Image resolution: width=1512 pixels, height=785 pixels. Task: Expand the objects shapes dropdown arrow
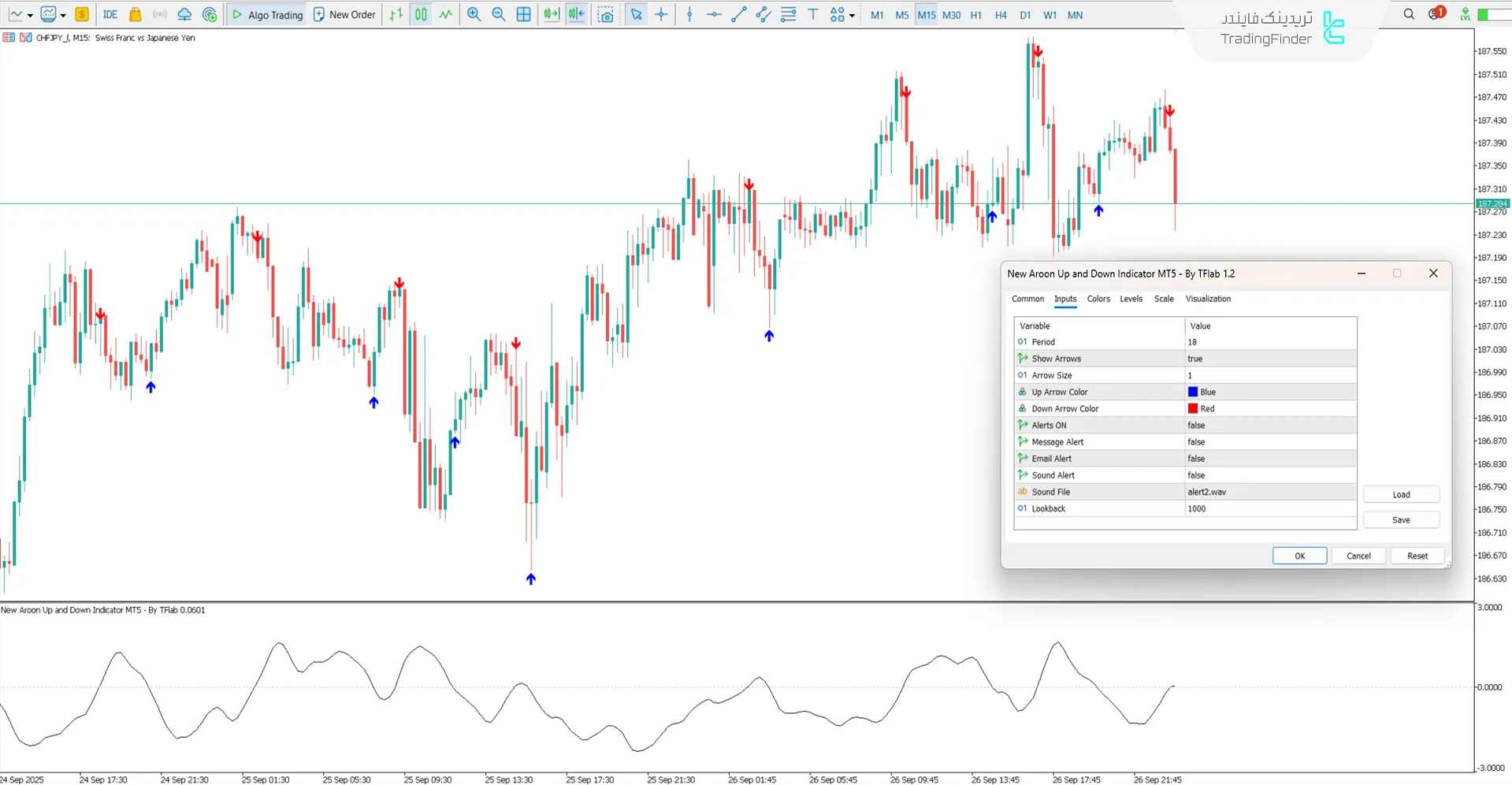coord(852,15)
